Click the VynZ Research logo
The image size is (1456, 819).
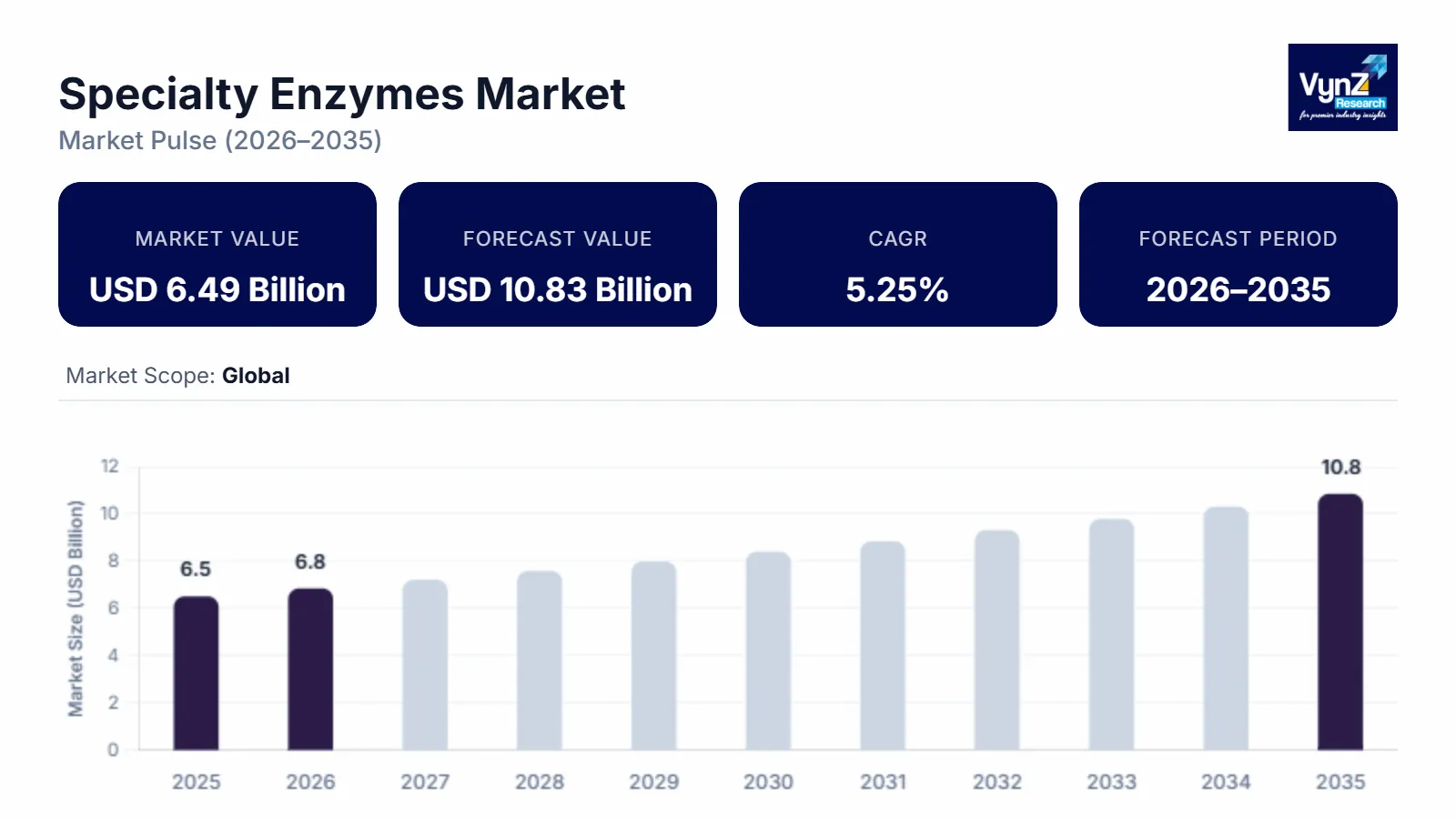(1342, 87)
